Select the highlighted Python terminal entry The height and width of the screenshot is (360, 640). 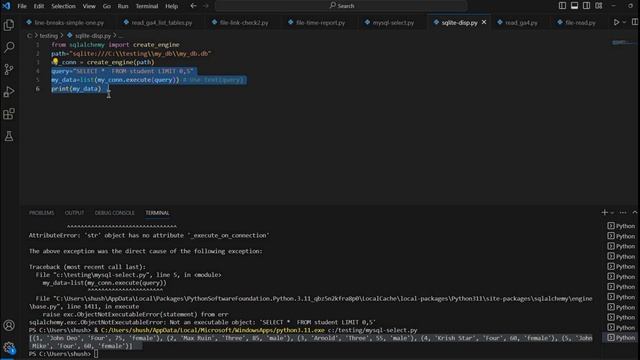pos(621,338)
